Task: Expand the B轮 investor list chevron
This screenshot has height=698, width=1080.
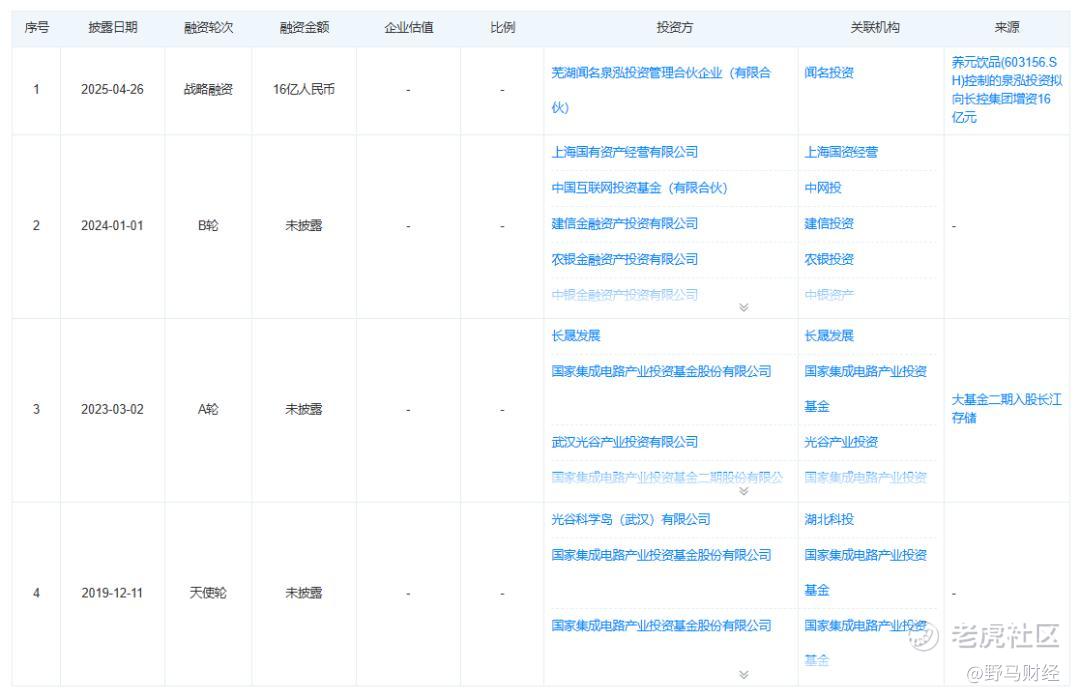Action: (x=743, y=307)
